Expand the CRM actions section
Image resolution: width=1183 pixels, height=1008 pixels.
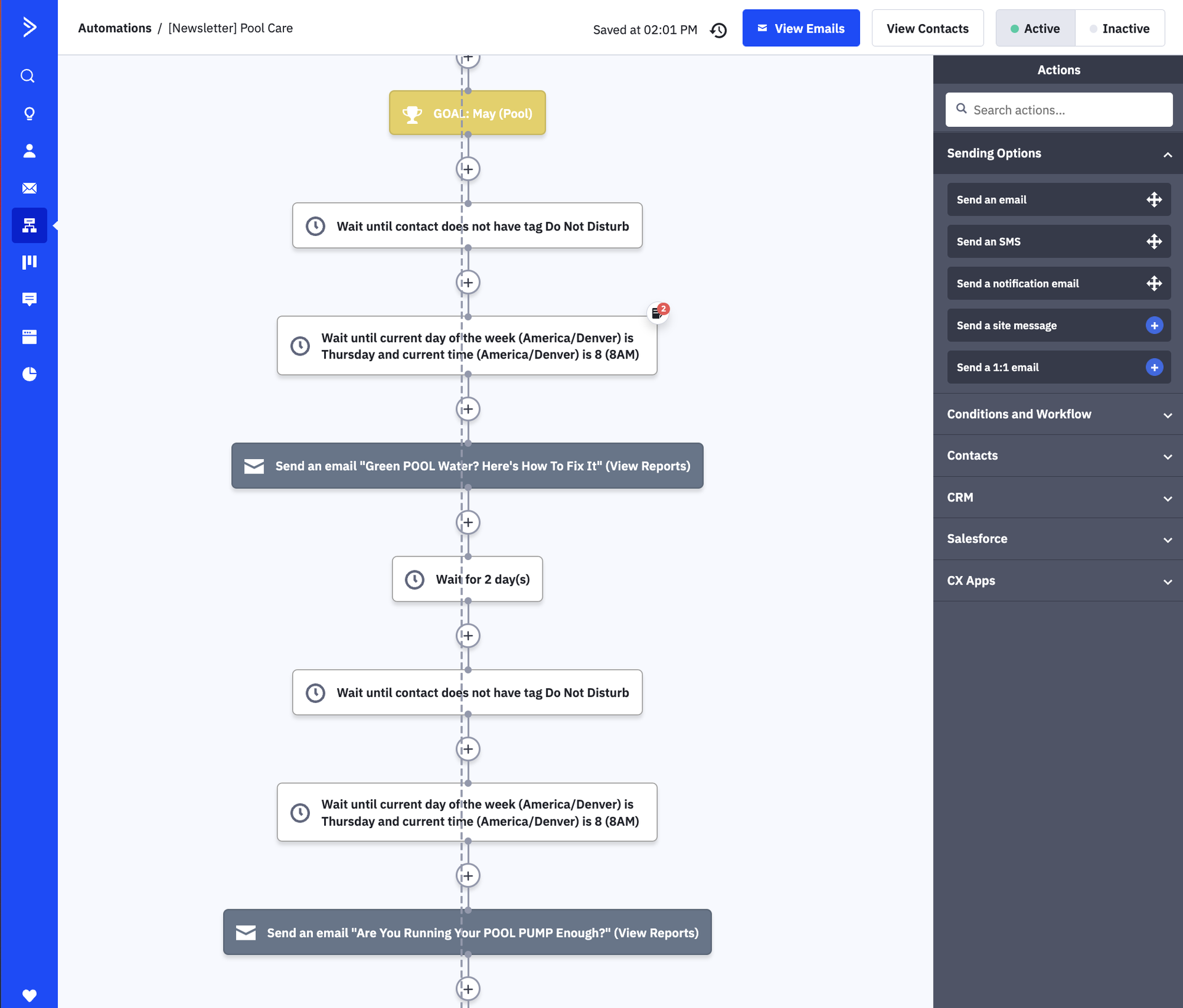[1058, 498]
